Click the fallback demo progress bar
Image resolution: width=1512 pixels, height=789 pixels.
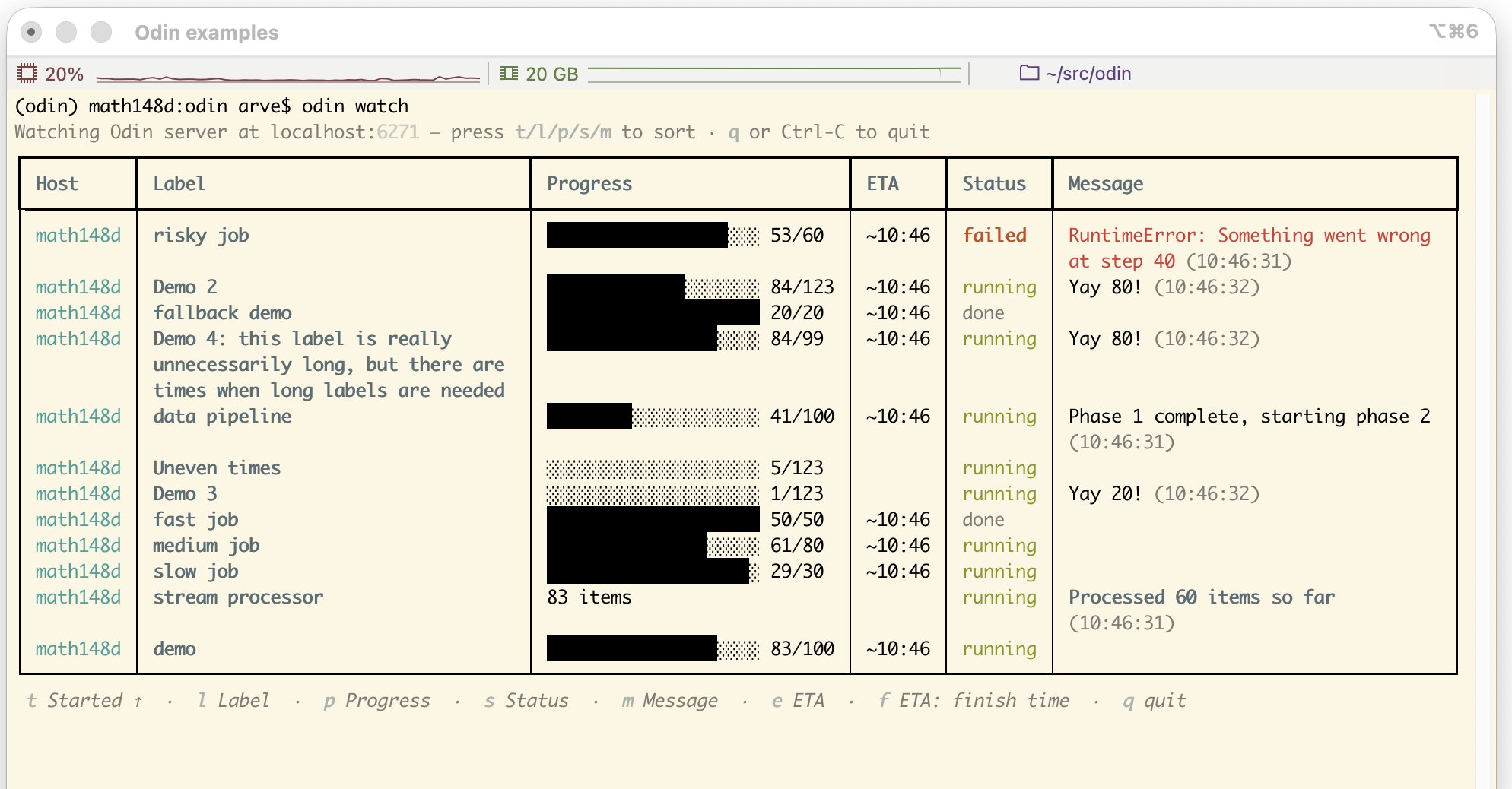[x=653, y=313]
